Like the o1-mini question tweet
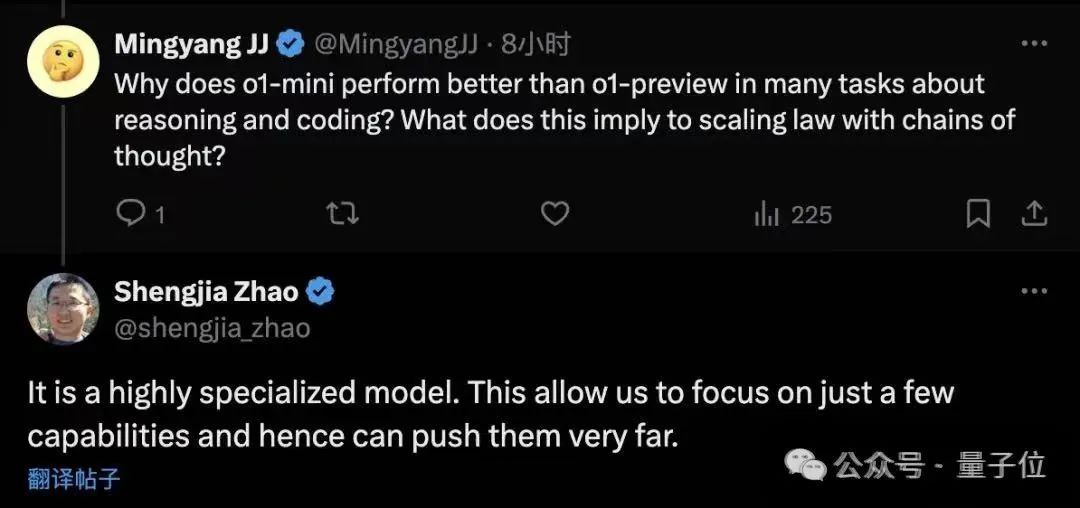The height and width of the screenshot is (508, 1080). point(554,215)
